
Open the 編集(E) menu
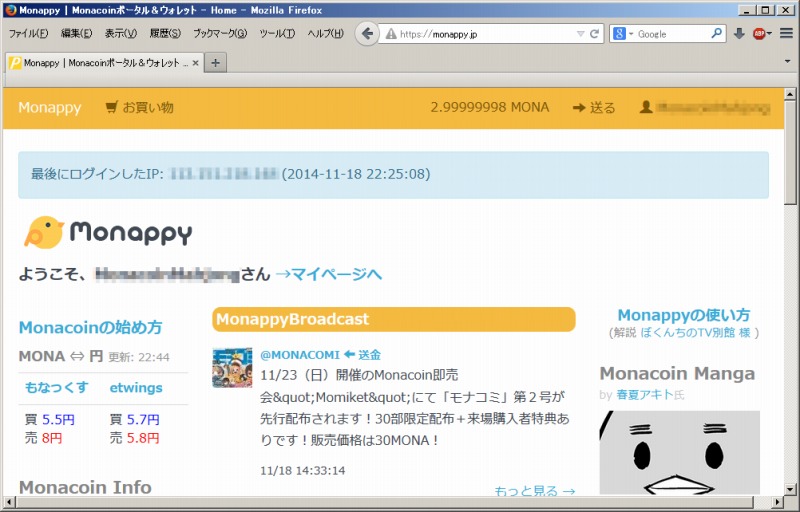point(77,34)
